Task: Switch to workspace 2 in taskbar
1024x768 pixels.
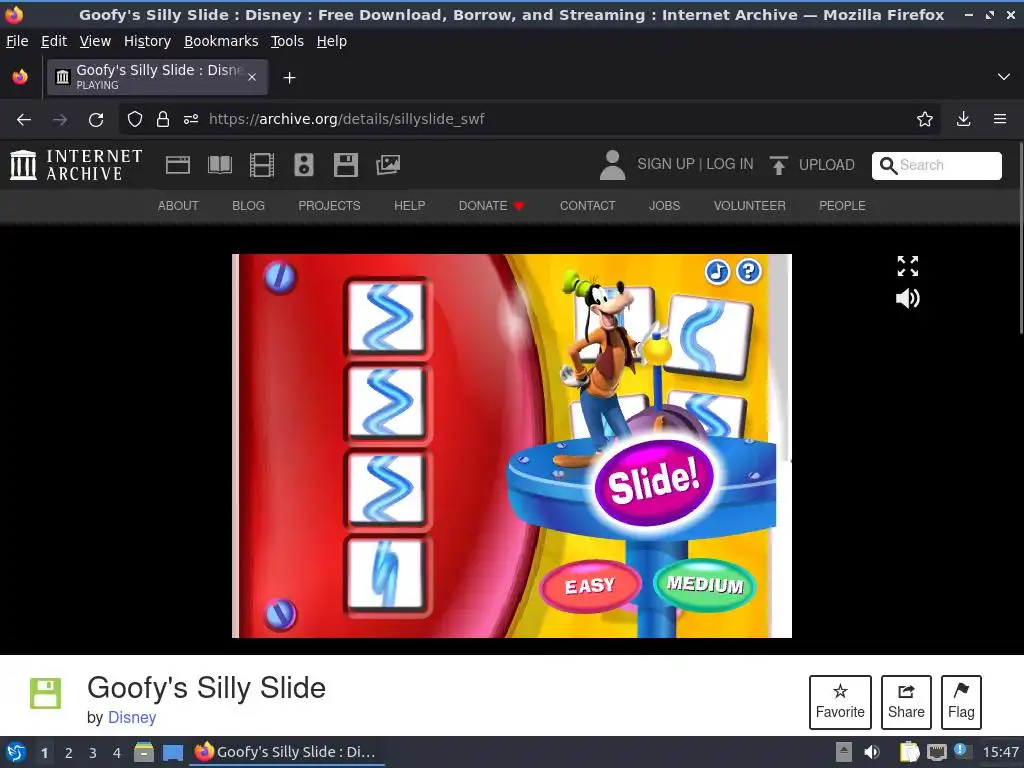Action: coord(69,753)
